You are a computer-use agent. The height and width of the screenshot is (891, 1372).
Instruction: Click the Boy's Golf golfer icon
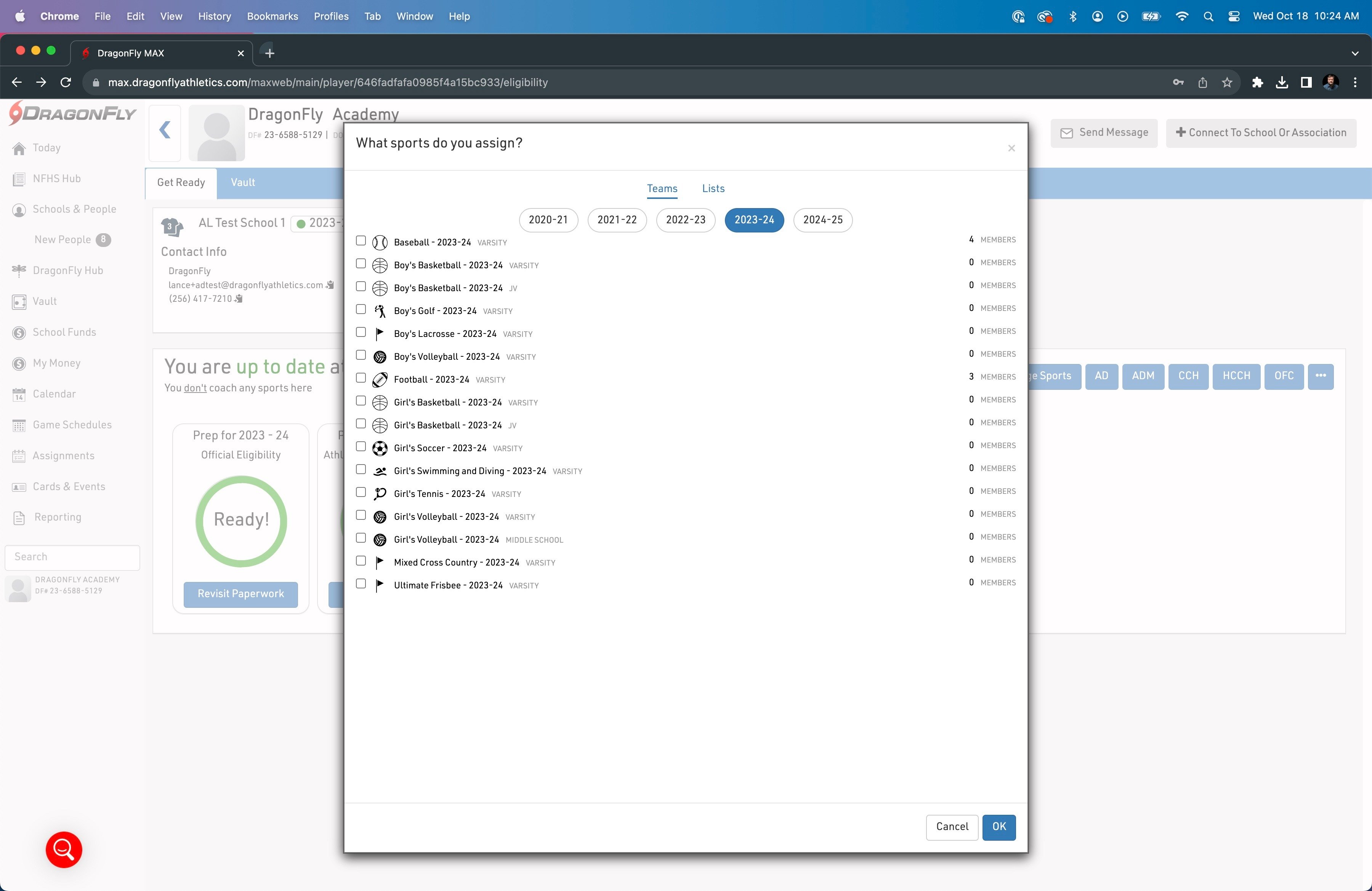click(380, 311)
